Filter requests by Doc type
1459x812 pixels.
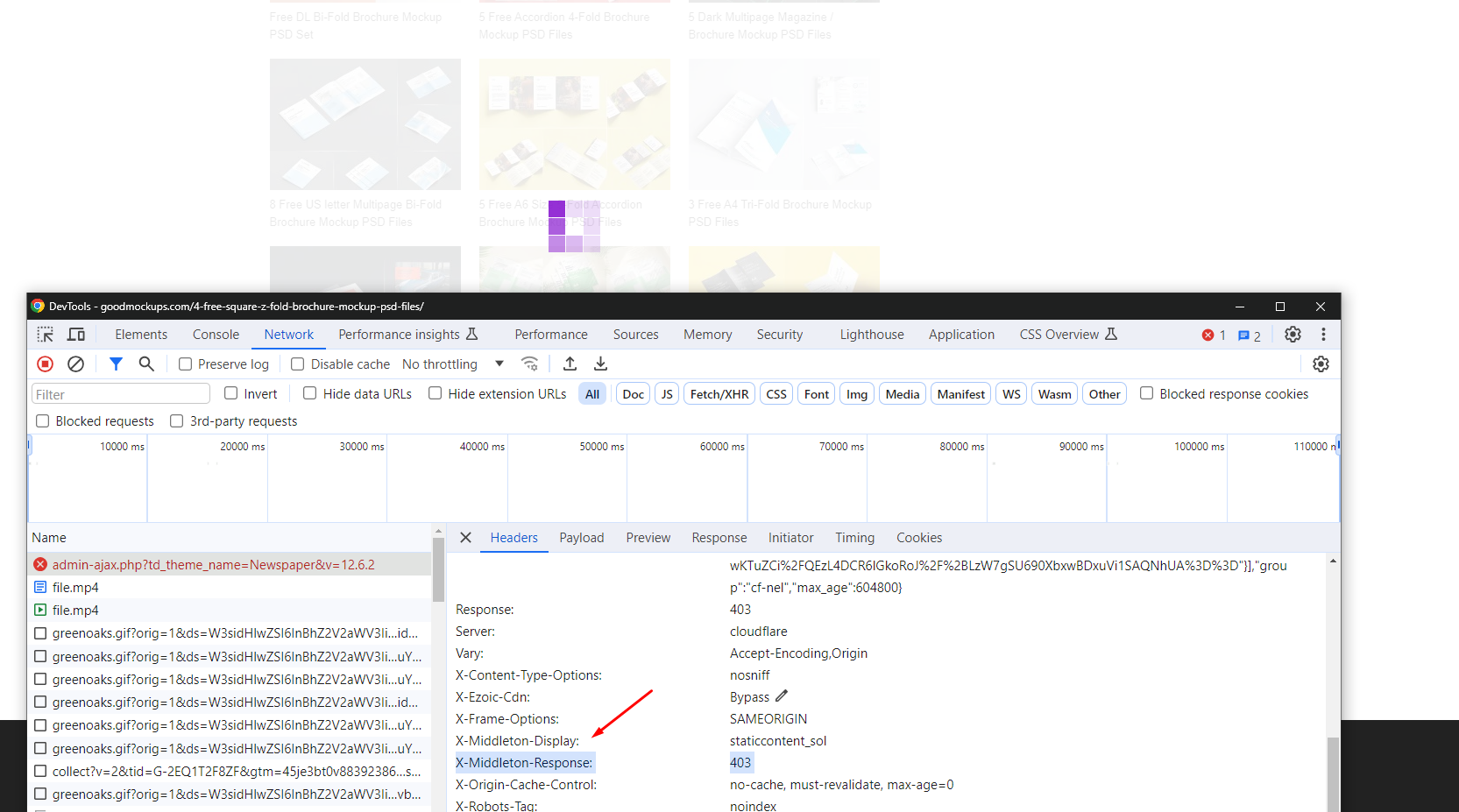[x=634, y=394]
